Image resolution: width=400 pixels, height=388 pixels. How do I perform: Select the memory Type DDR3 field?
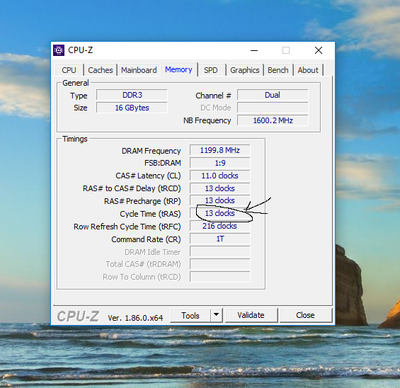tap(132, 95)
